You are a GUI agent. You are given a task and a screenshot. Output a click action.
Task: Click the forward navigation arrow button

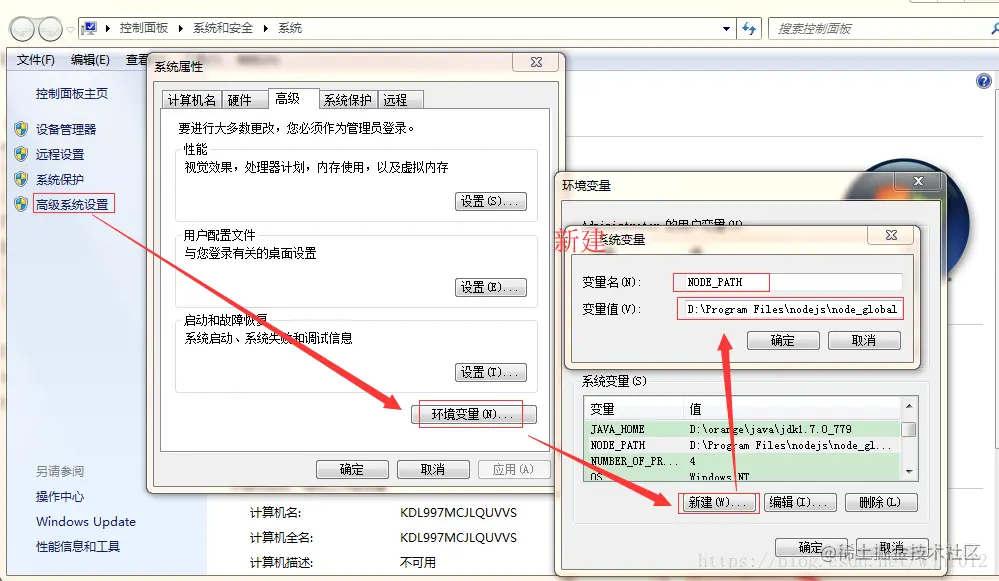tap(50, 29)
